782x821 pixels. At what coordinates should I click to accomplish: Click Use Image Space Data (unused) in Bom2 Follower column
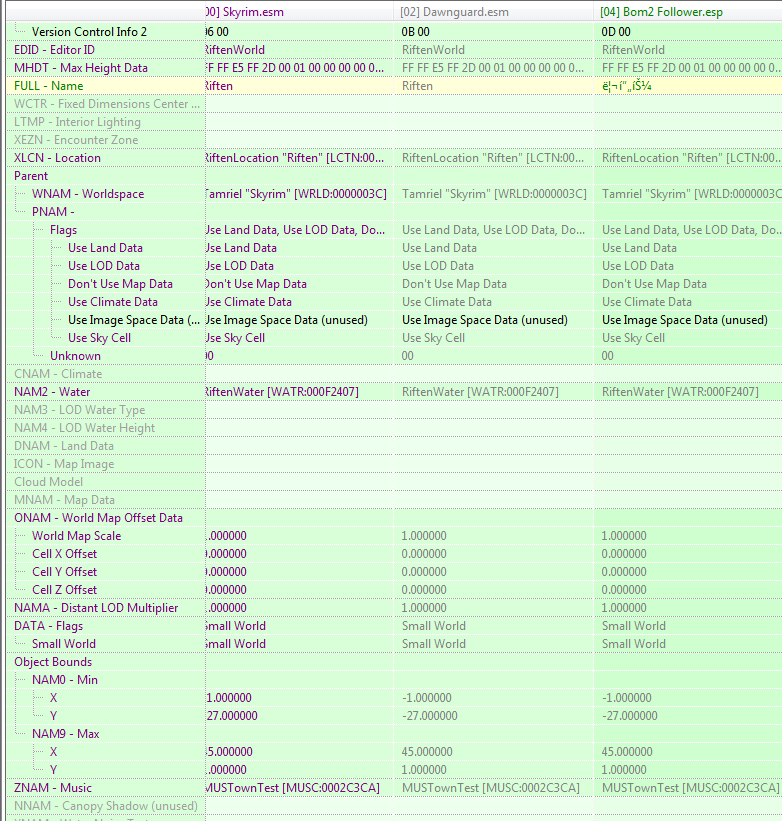click(685, 320)
